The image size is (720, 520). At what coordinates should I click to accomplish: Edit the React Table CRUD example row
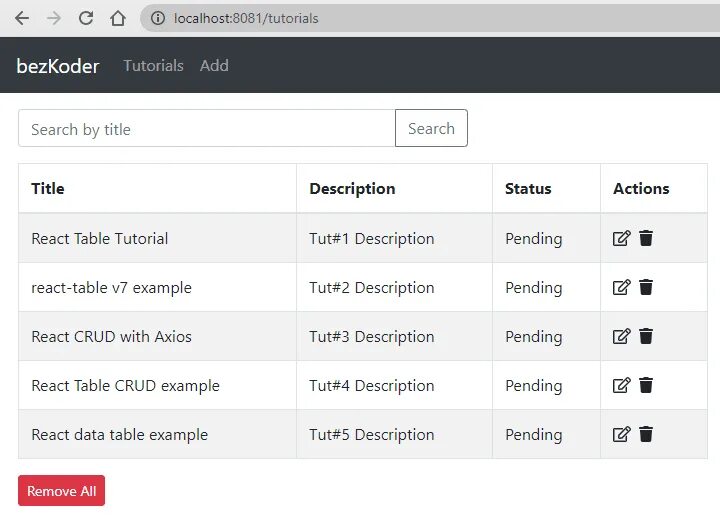click(x=621, y=385)
